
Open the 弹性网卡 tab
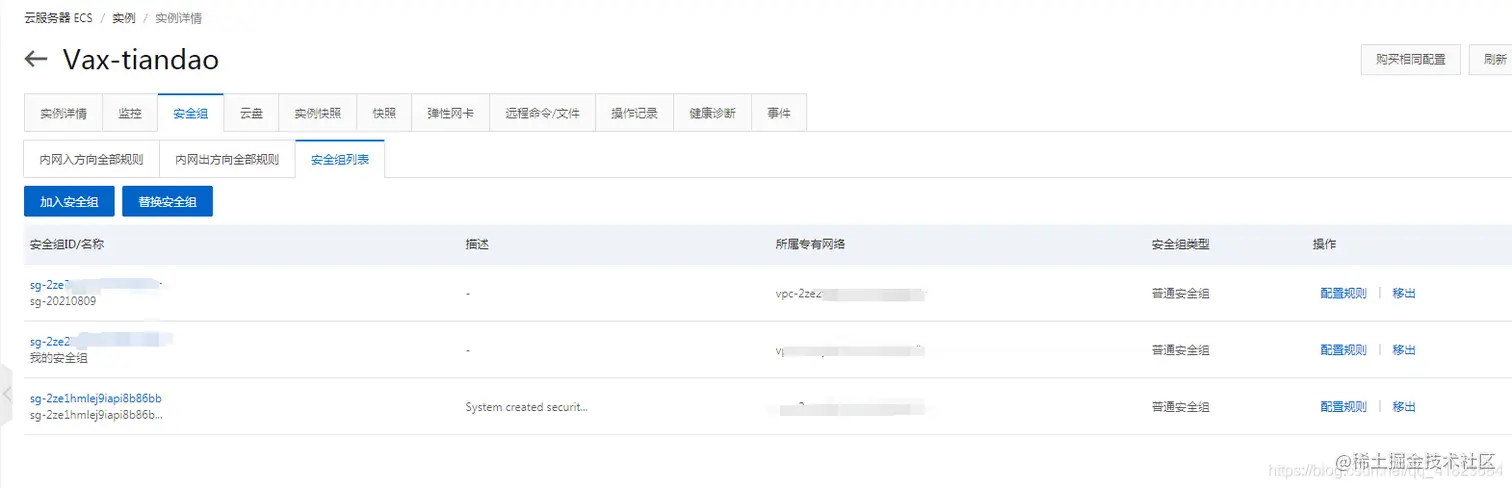(x=450, y=113)
